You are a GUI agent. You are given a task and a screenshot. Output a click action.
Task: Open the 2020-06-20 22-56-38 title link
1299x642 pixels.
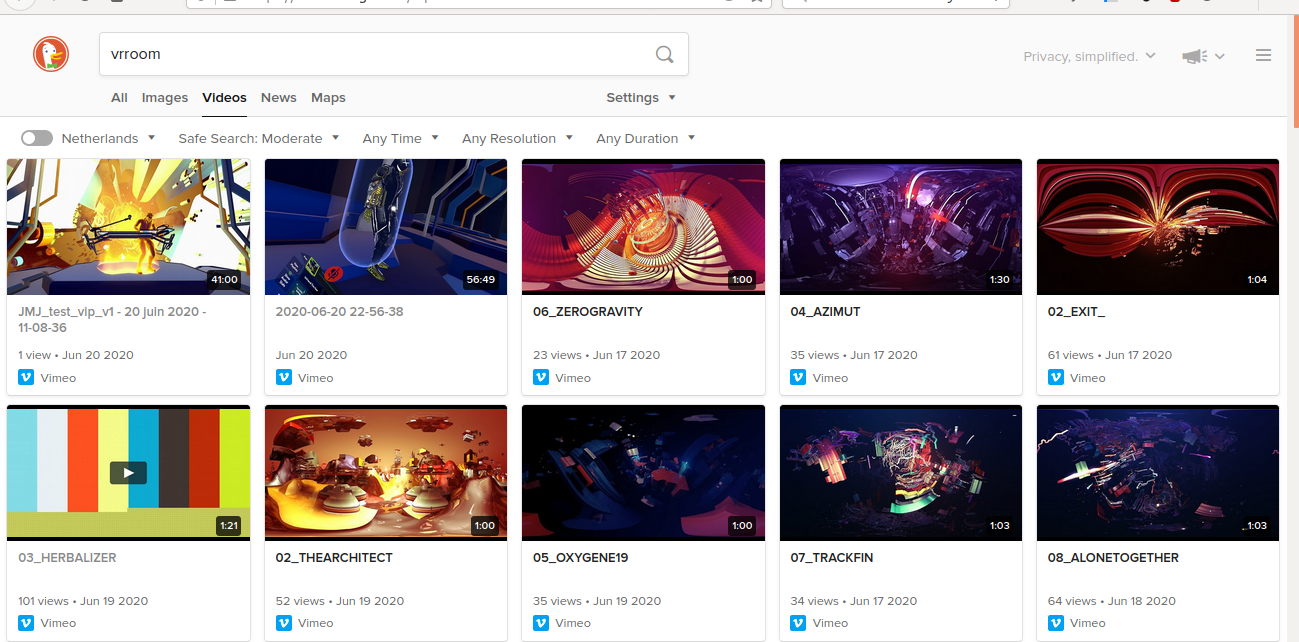[x=339, y=311]
